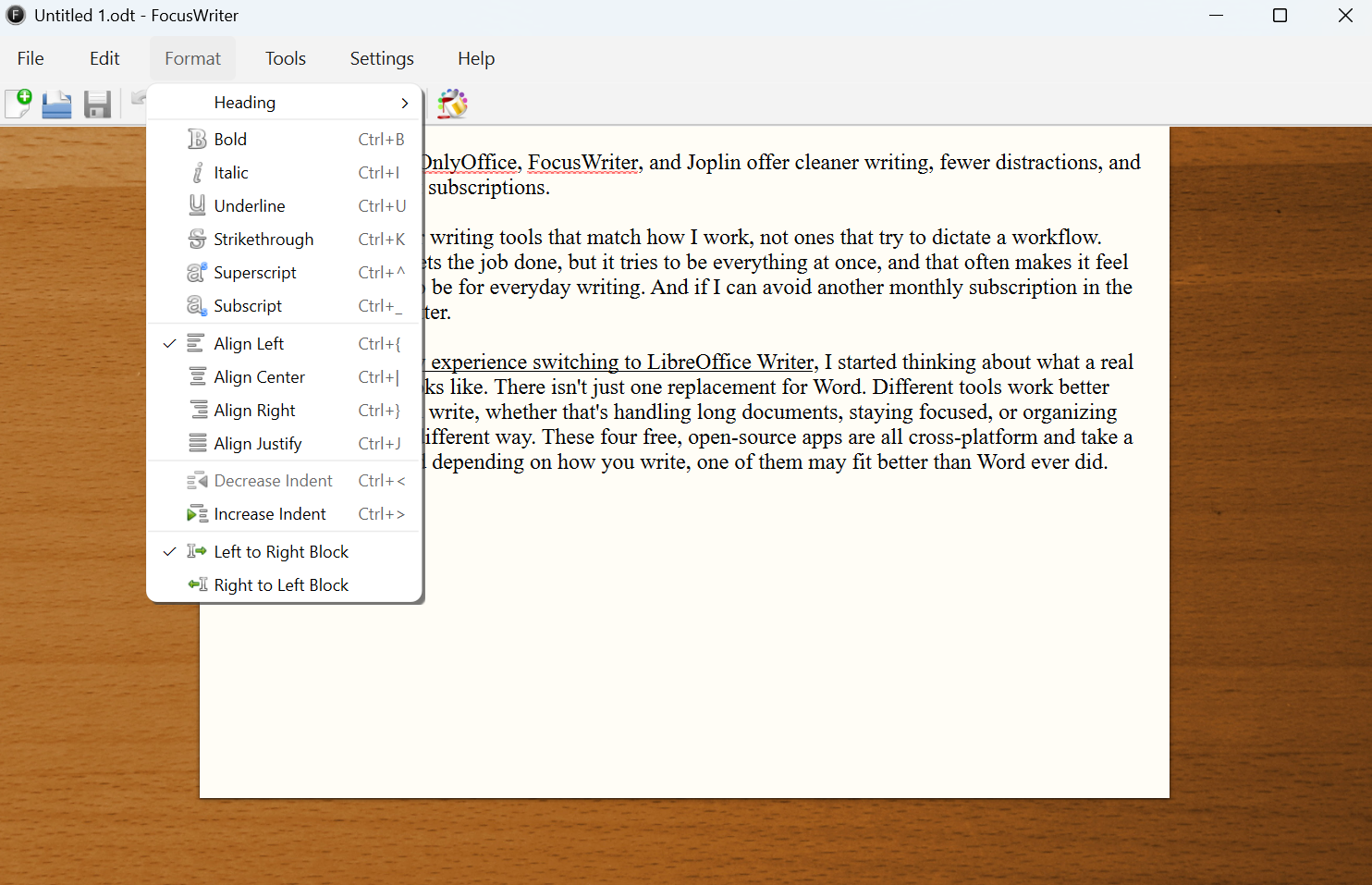
Task: Open the Help menu
Action: (x=476, y=58)
